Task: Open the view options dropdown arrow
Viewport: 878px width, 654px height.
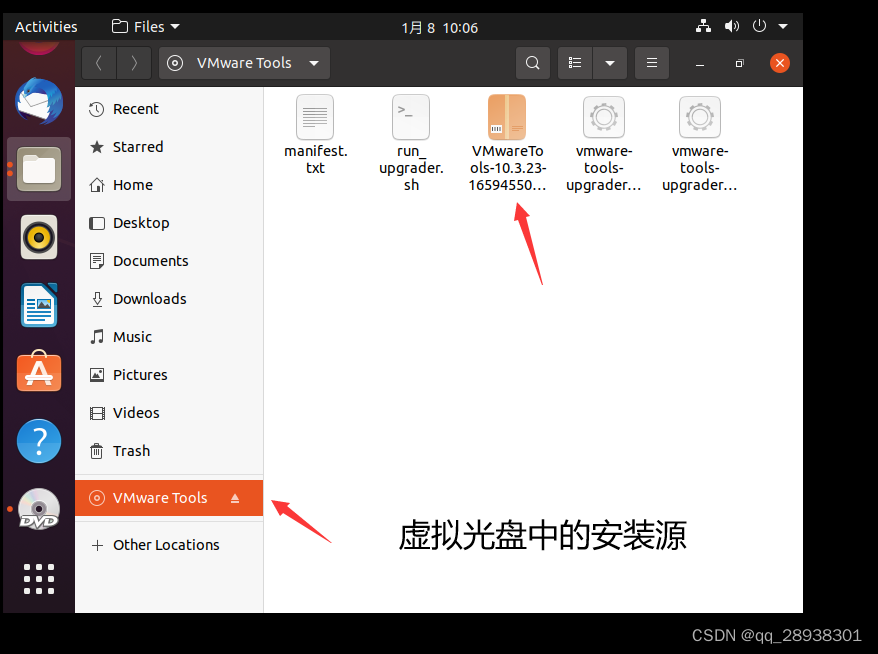Action: click(610, 62)
